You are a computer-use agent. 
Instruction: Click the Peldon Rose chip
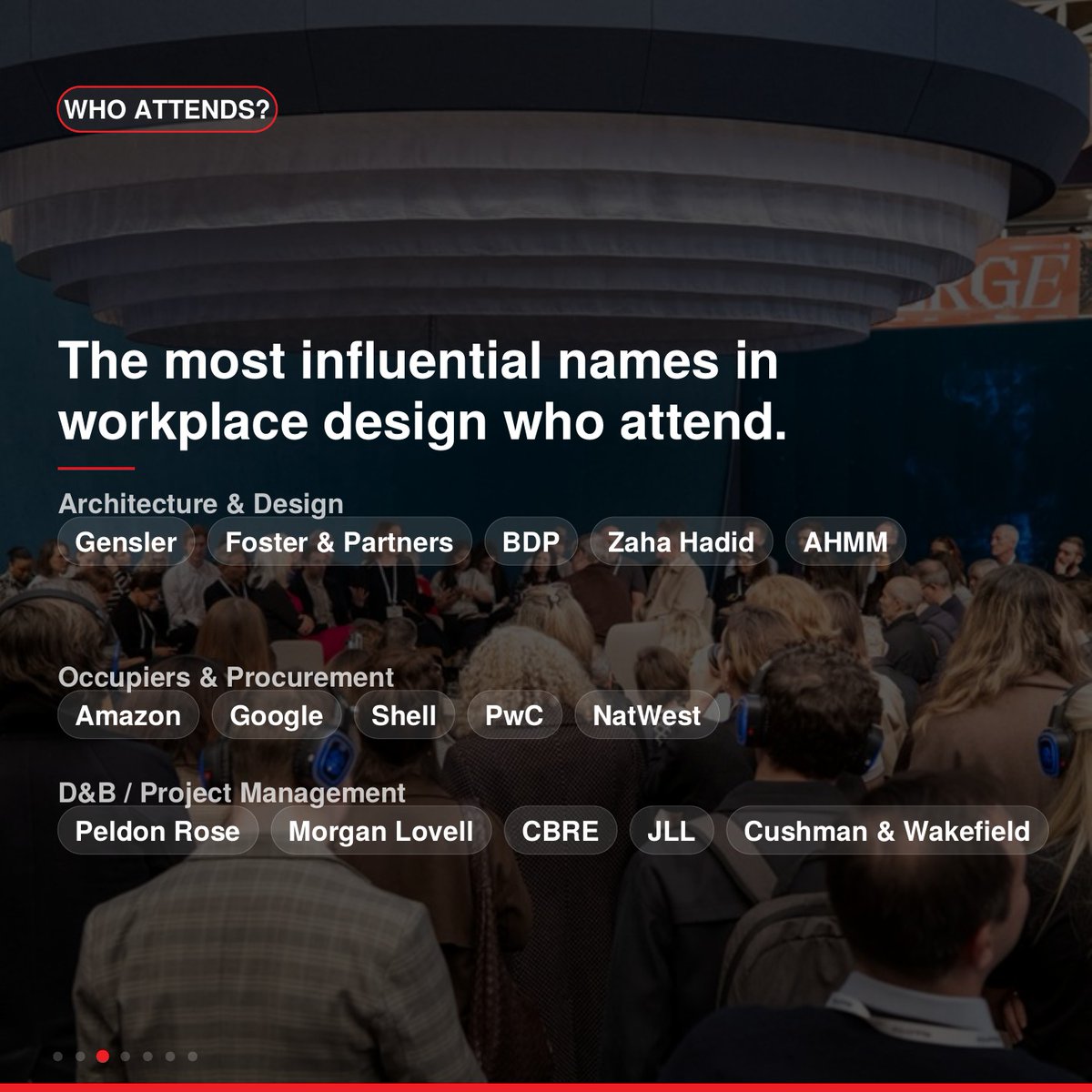(x=158, y=831)
